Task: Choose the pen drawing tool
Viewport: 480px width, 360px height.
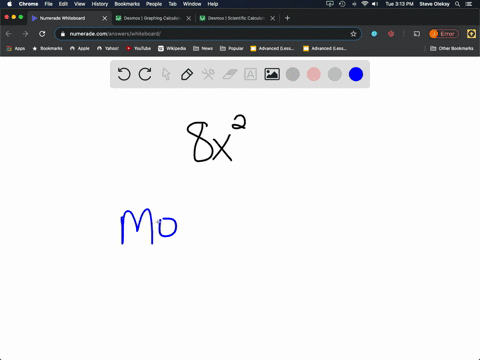Action: pyautogui.click(x=187, y=74)
